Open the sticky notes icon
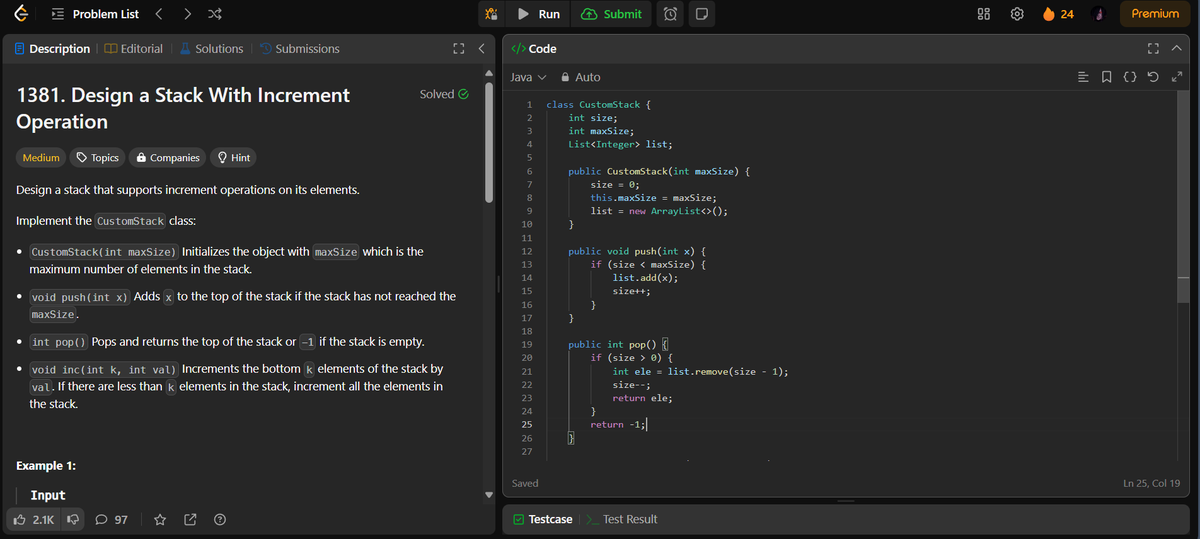 [702, 14]
